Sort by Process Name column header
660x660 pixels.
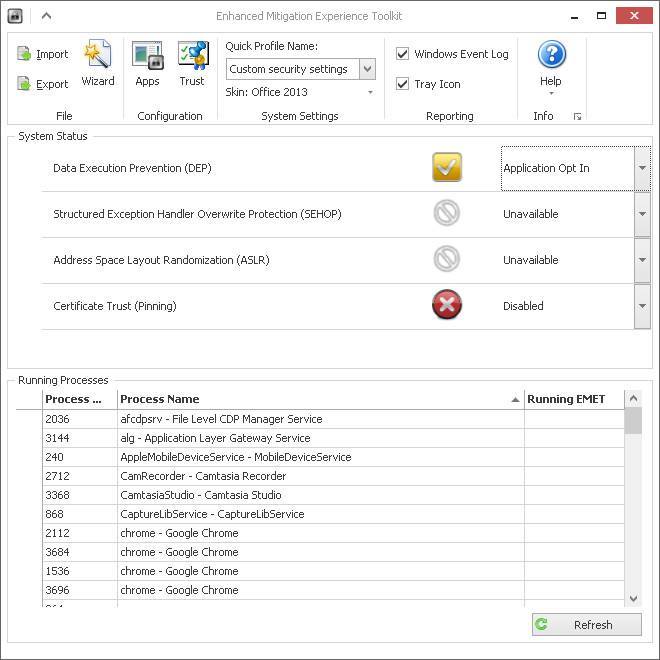click(321, 399)
